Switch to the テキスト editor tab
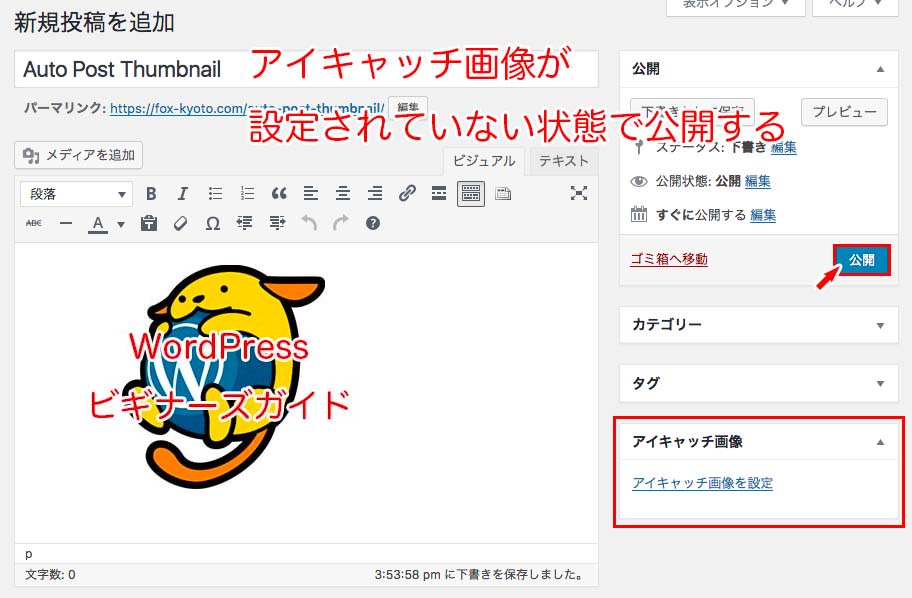 tap(563, 161)
